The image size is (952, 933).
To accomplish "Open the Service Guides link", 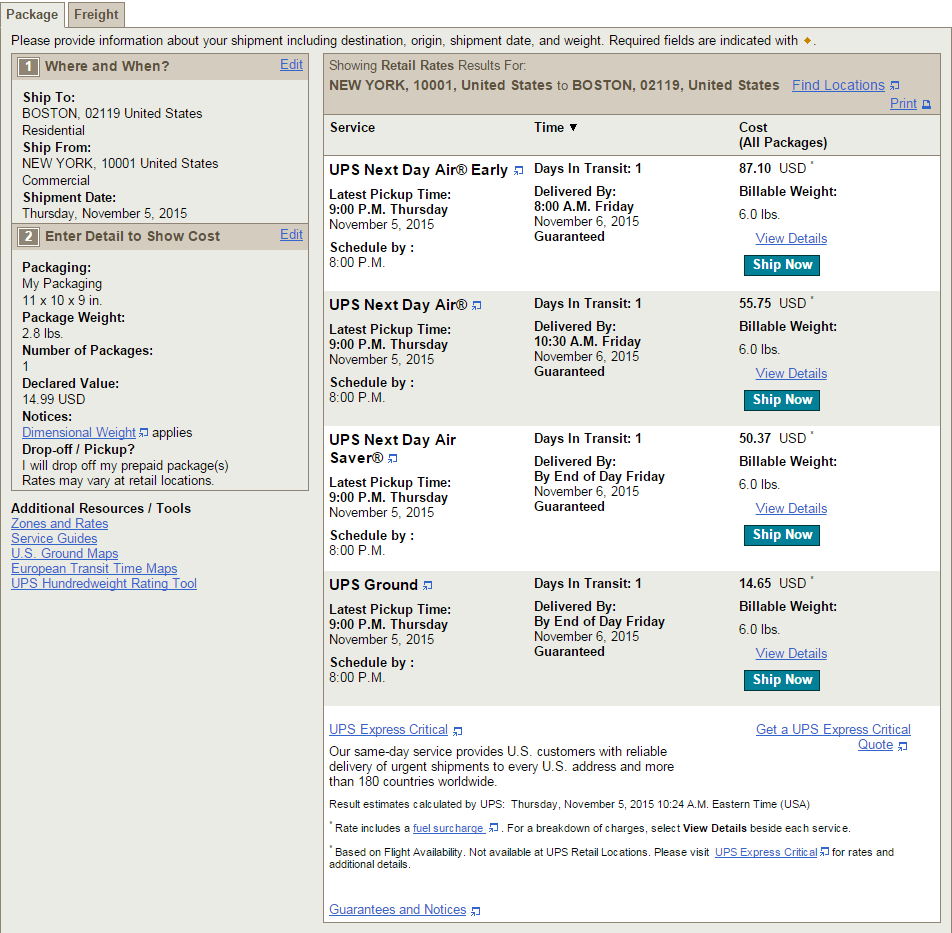I will coord(54,538).
